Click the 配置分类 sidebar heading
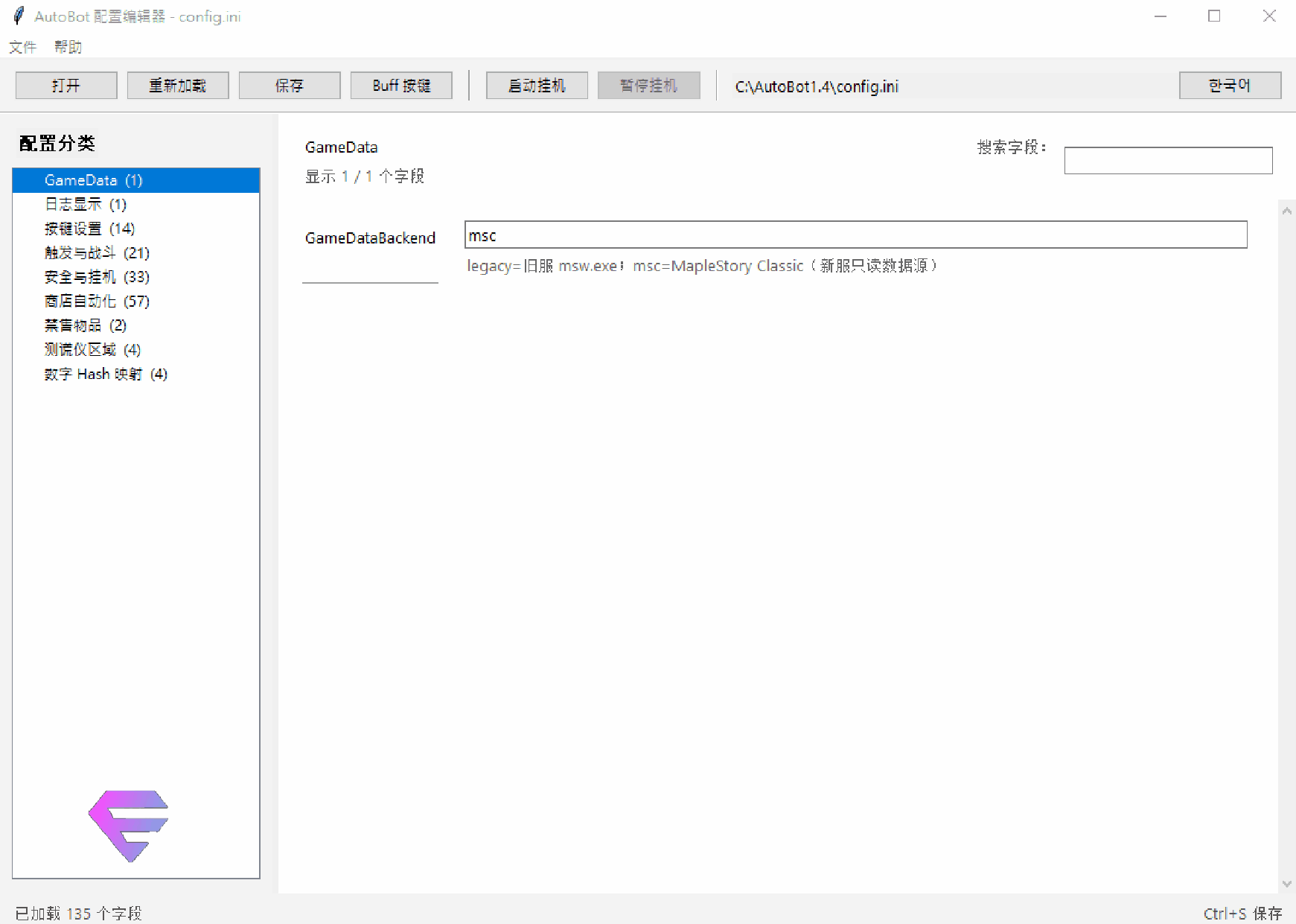Image resolution: width=1296 pixels, height=924 pixels. (57, 143)
